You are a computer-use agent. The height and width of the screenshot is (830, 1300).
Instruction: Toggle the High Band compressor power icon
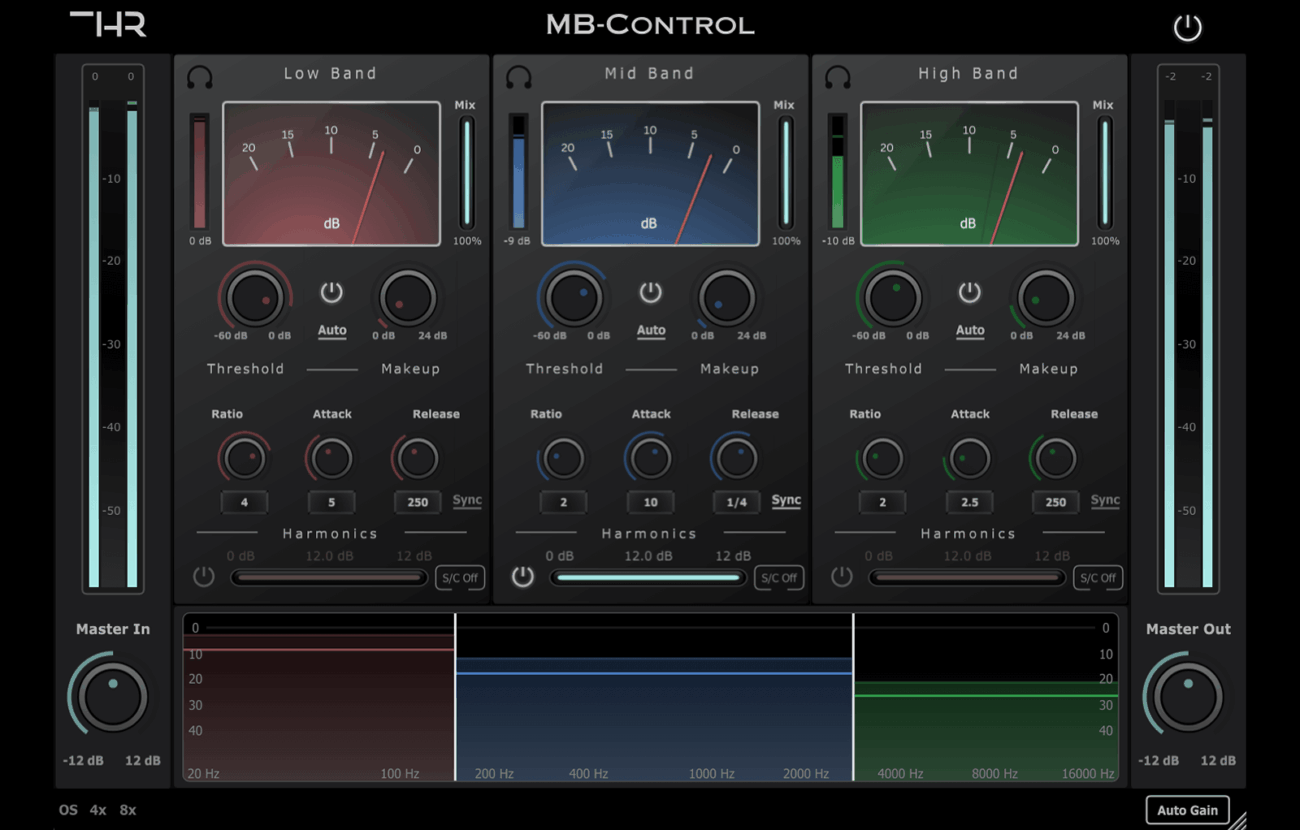(969, 292)
